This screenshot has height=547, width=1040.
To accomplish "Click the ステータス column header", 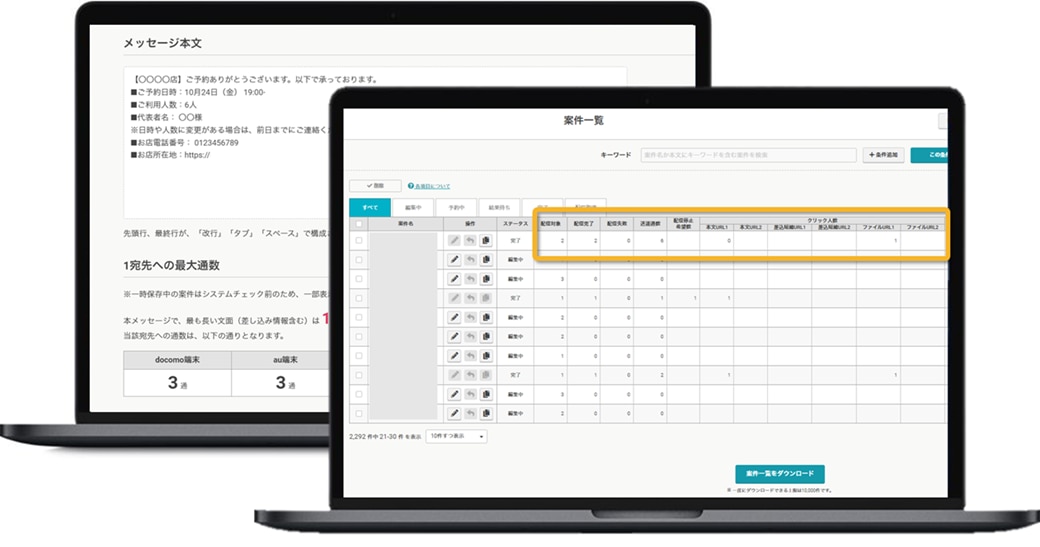I will pyautogui.click(x=515, y=224).
